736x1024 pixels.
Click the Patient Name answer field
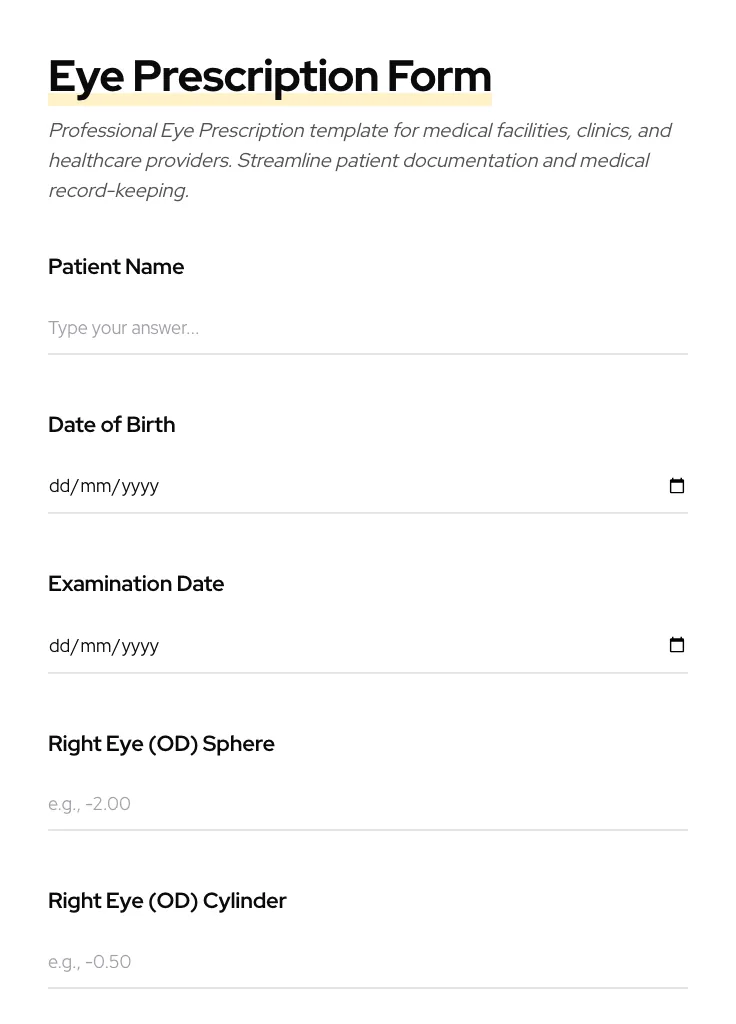pos(367,328)
